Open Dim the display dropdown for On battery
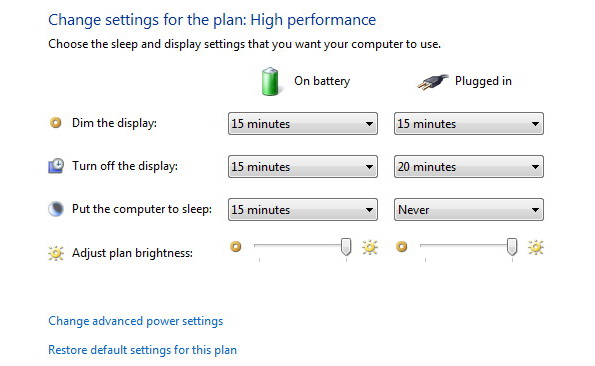The width and height of the screenshot is (595, 366). pos(303,124)
